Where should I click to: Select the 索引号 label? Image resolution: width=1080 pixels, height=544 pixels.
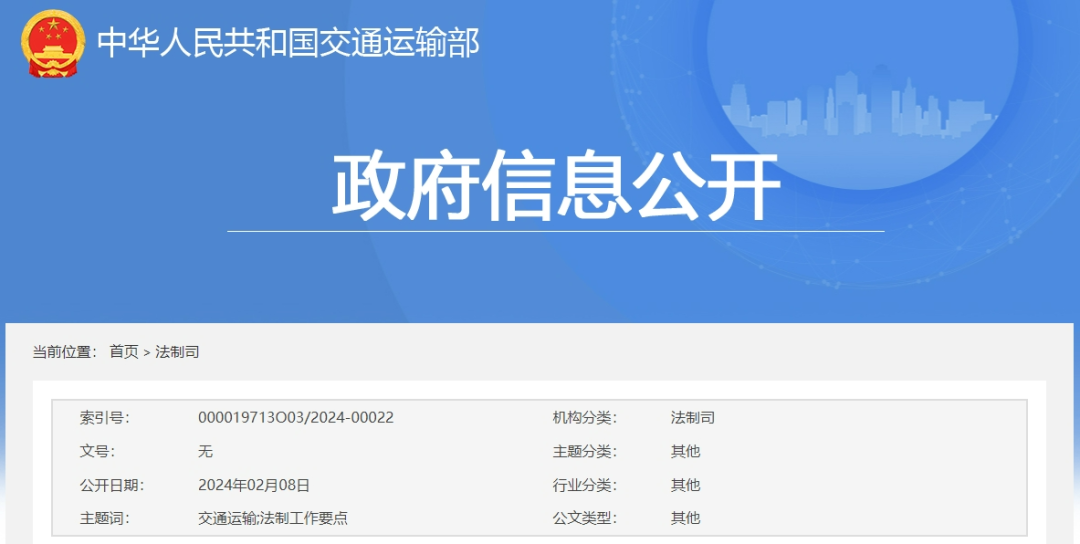104,417
